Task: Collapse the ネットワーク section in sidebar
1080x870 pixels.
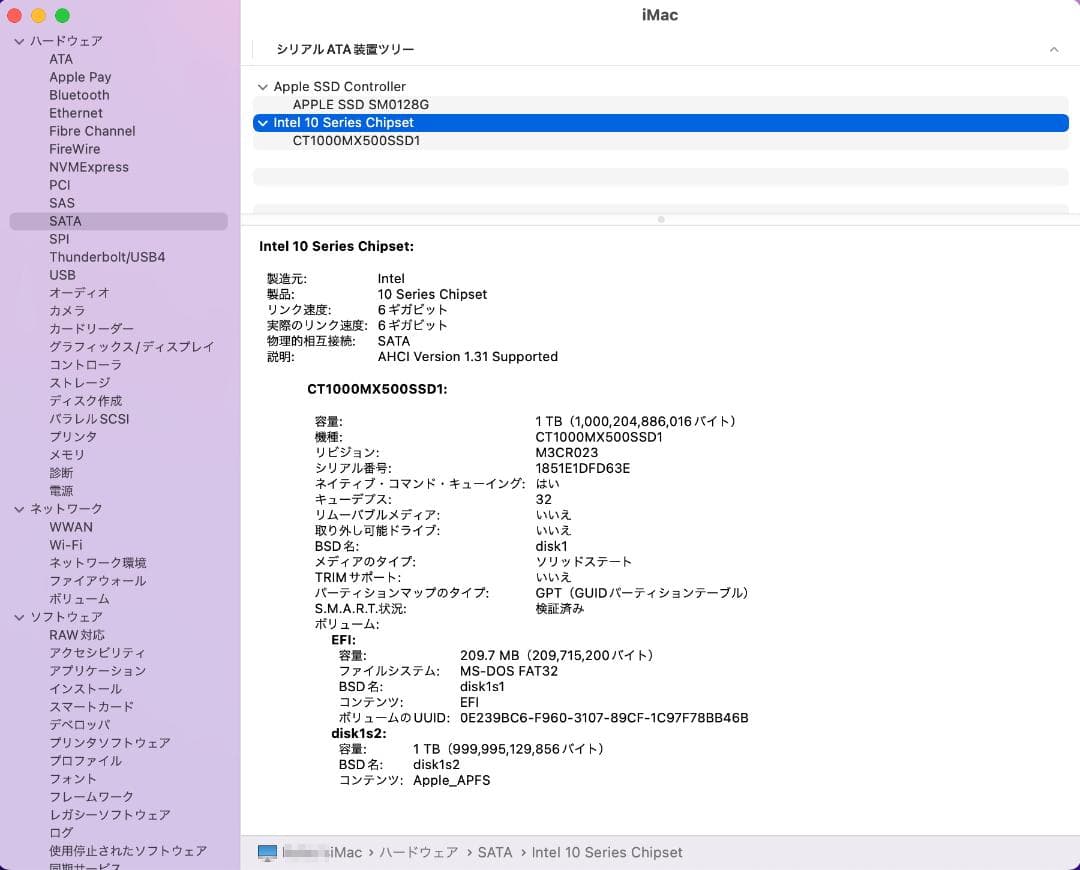Action: (19, 509)
